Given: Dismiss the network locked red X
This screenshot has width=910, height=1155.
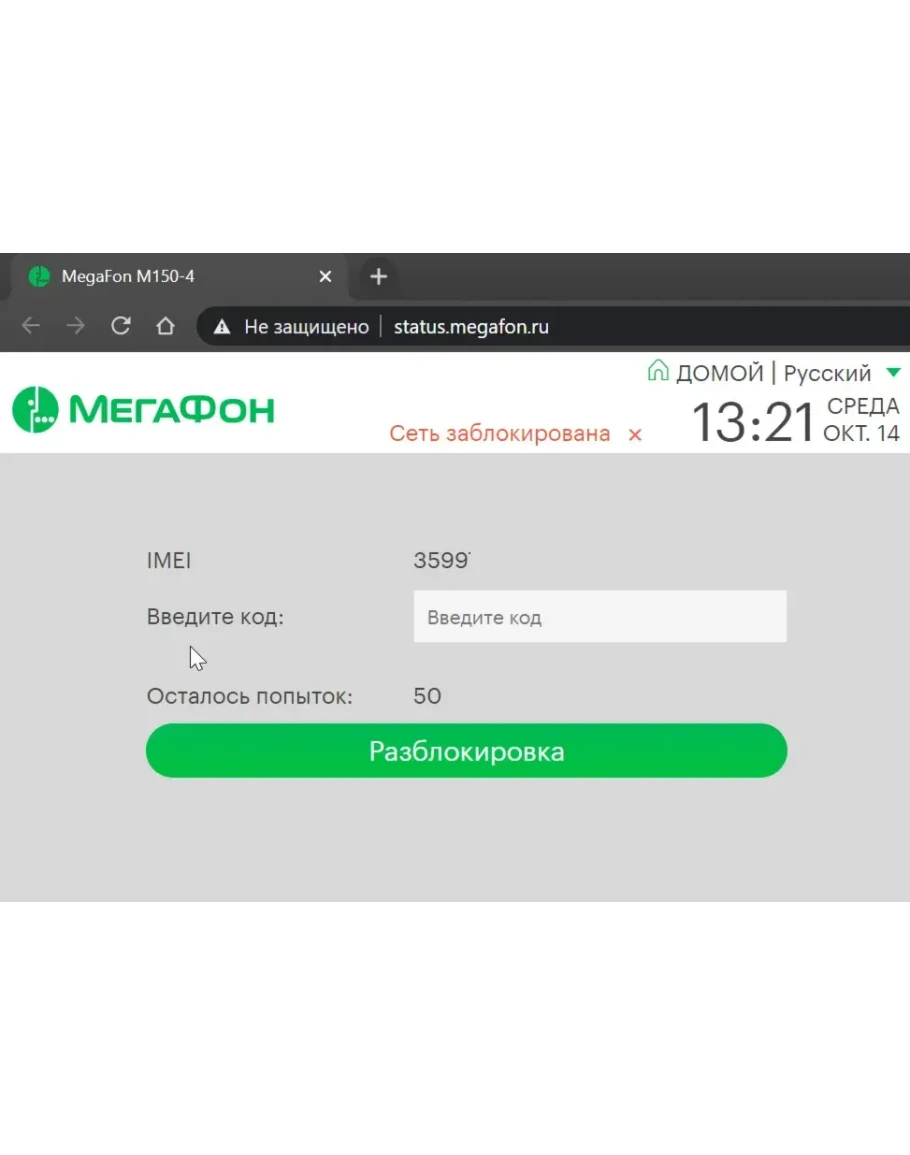Looking at the screenshot, I should [x=635, y=435].
